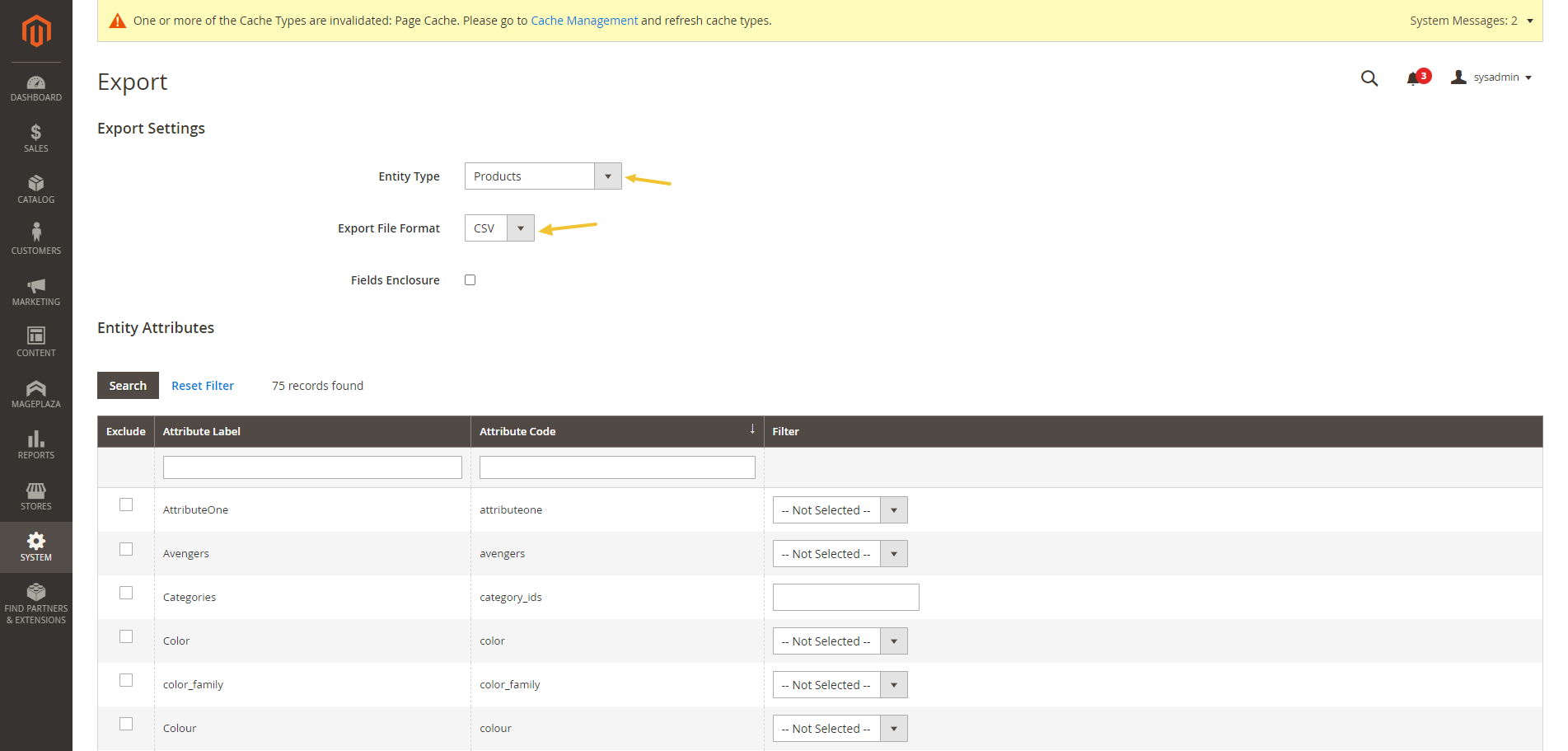Open the attributeone filter dropdown
The image size is (1568, 751).
click(x=840, y=510)
